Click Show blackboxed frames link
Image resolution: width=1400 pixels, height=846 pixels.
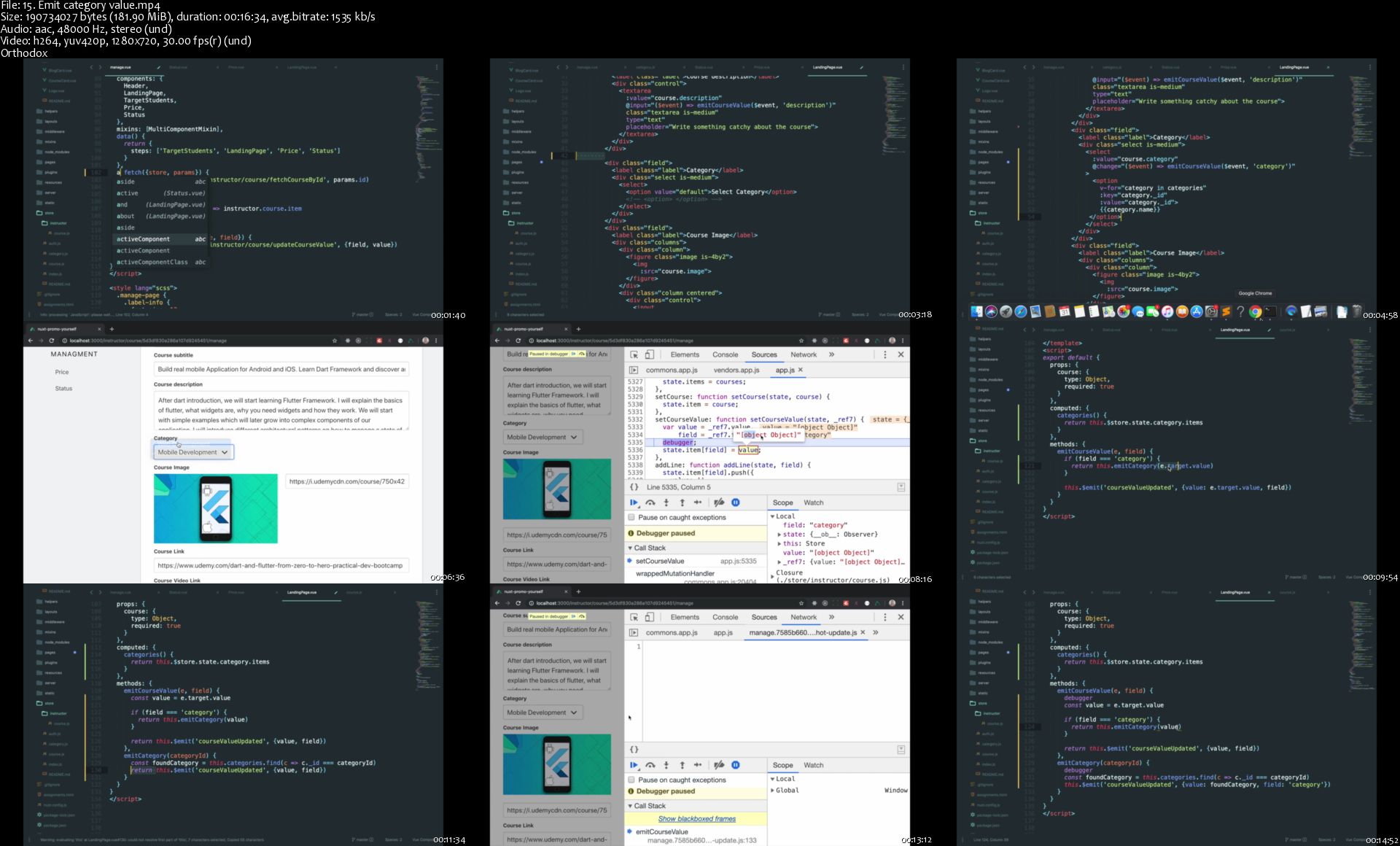(696, 819)
